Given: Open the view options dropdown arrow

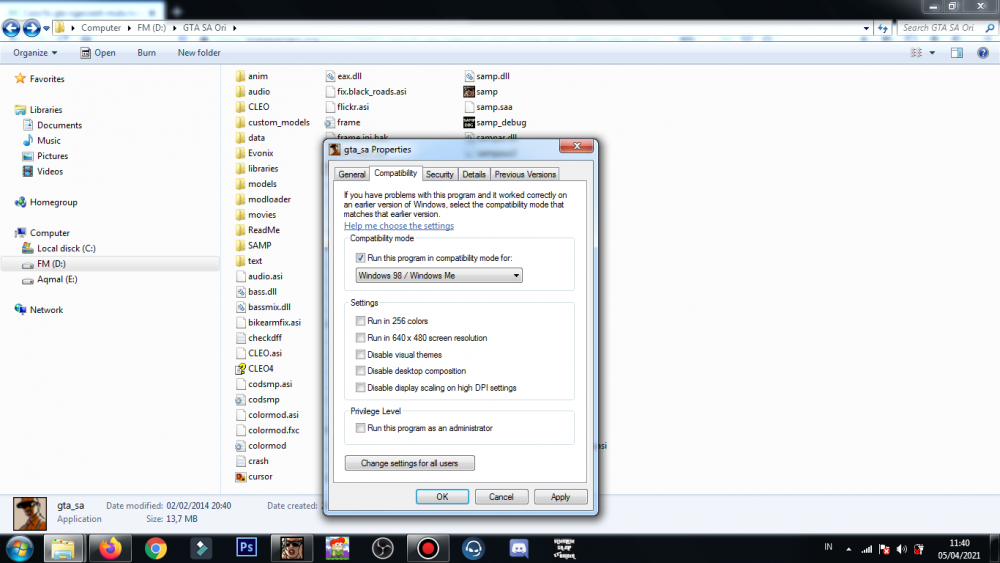Looking at the screenshot, I should tap(932, 53).
